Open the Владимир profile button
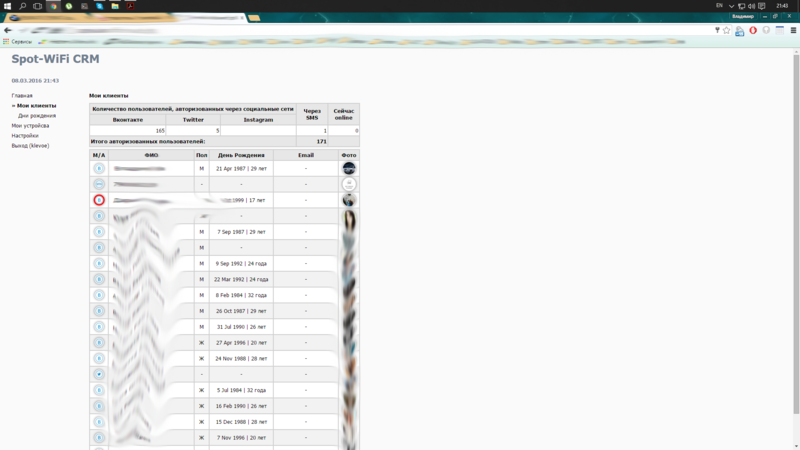The width and height of the screenshot is (800, 450). pyautogui.click(x=743, y=16)
